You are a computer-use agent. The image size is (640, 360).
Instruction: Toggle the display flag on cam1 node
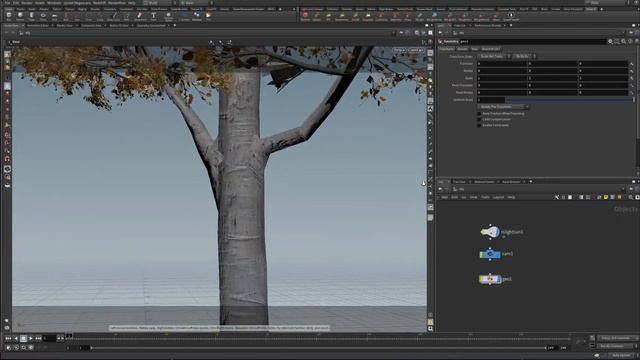coord(498,254)
